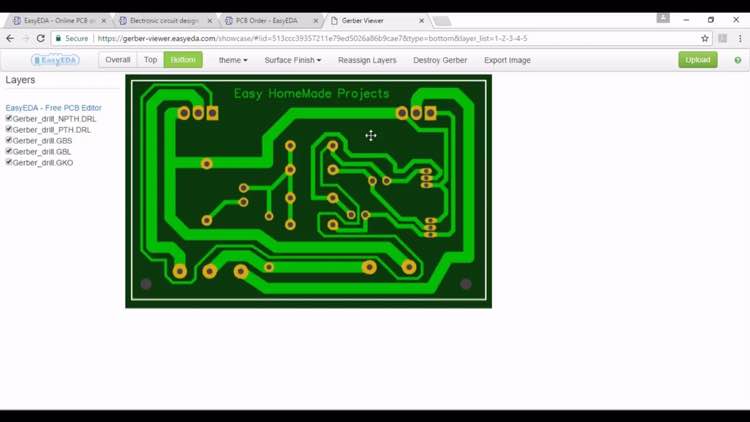This screenshot has height=422, width=750.
Task: Click the Gerber_drill.GBL layer name
Action: click(x=42, y=152)
